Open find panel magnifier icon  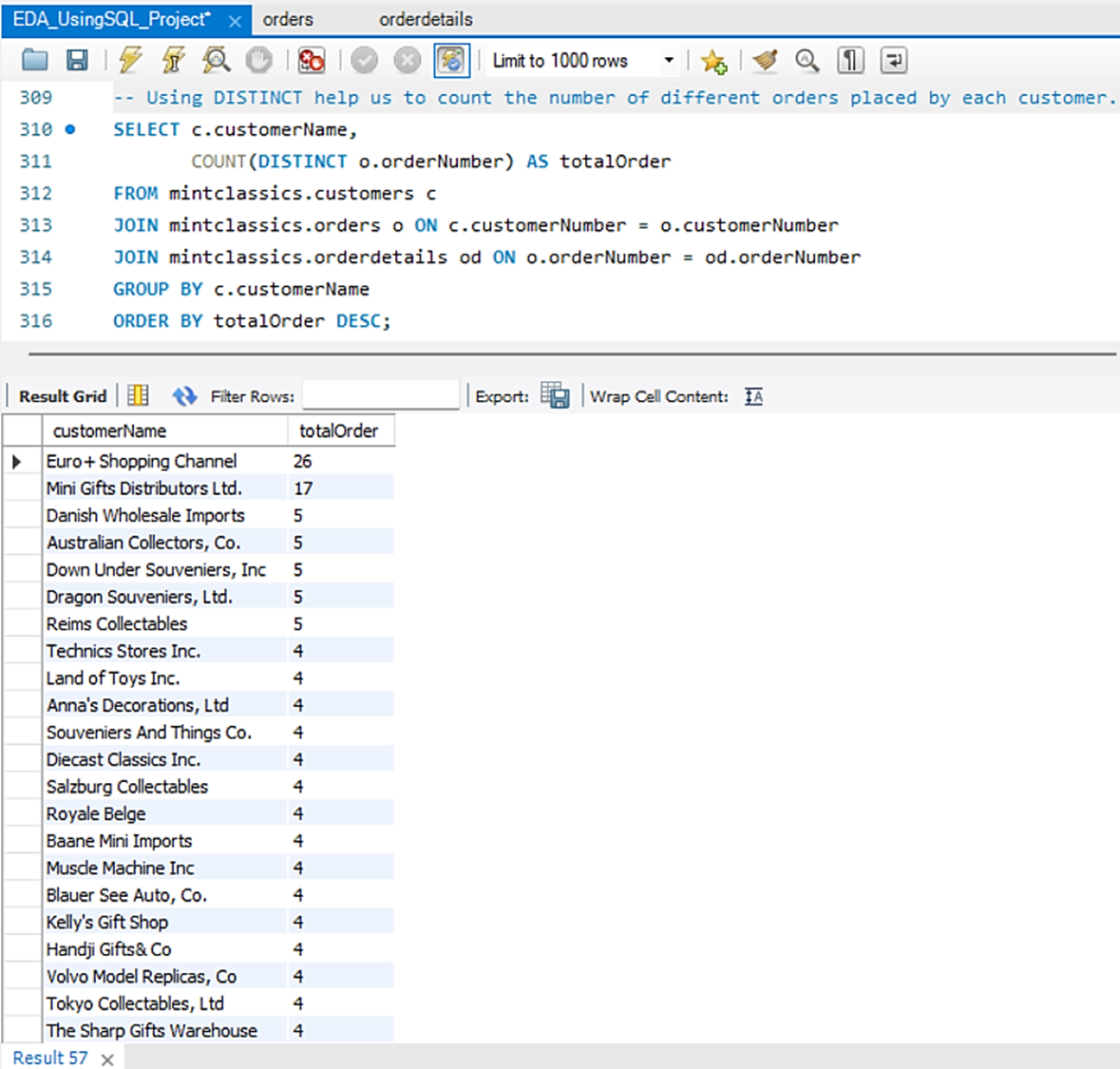(x=807, y=60)
